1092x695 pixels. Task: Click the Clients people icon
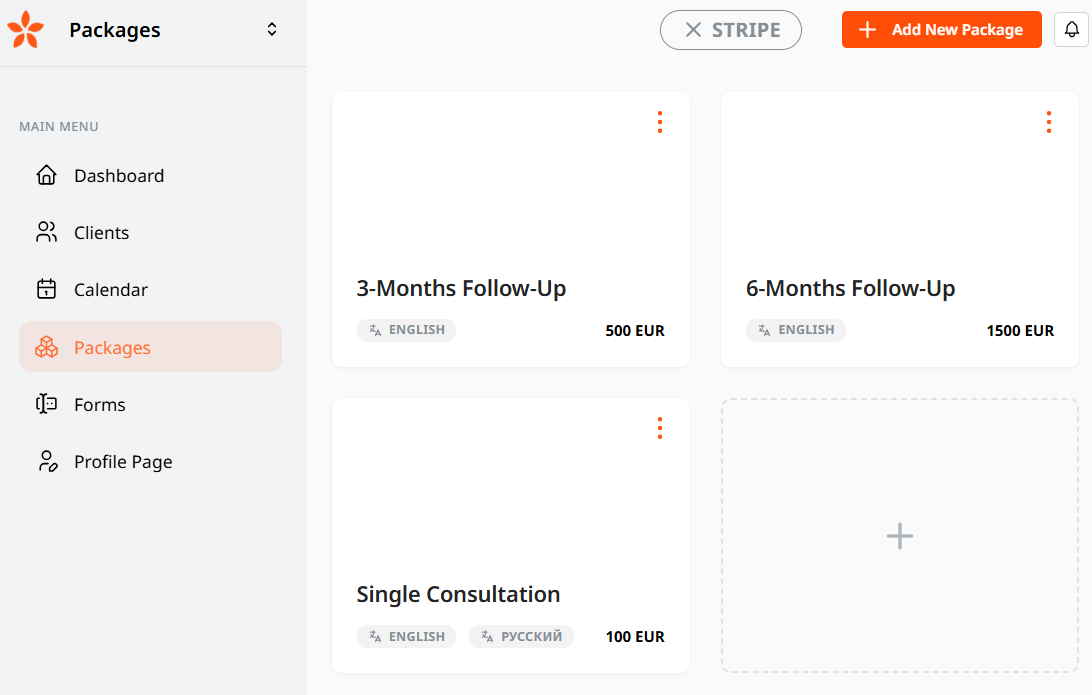[47, 232]
